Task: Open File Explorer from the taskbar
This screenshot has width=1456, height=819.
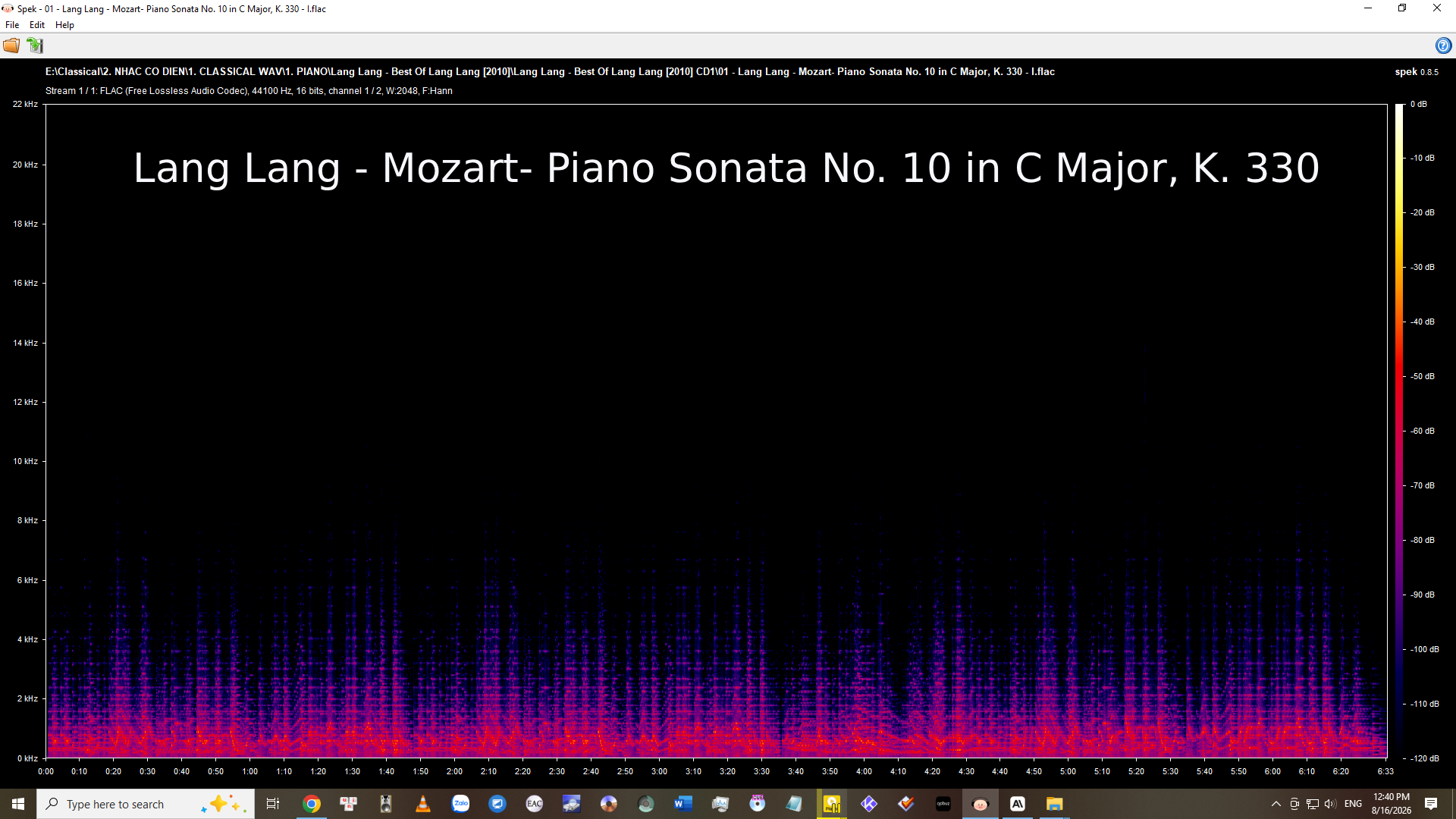Action: coord(1055,804)
